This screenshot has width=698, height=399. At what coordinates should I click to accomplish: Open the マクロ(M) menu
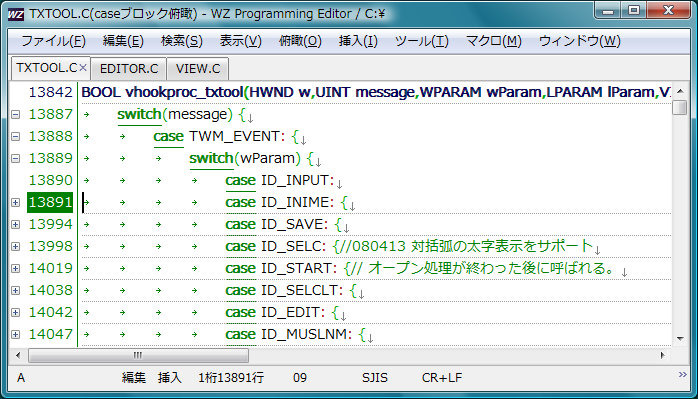494,41
